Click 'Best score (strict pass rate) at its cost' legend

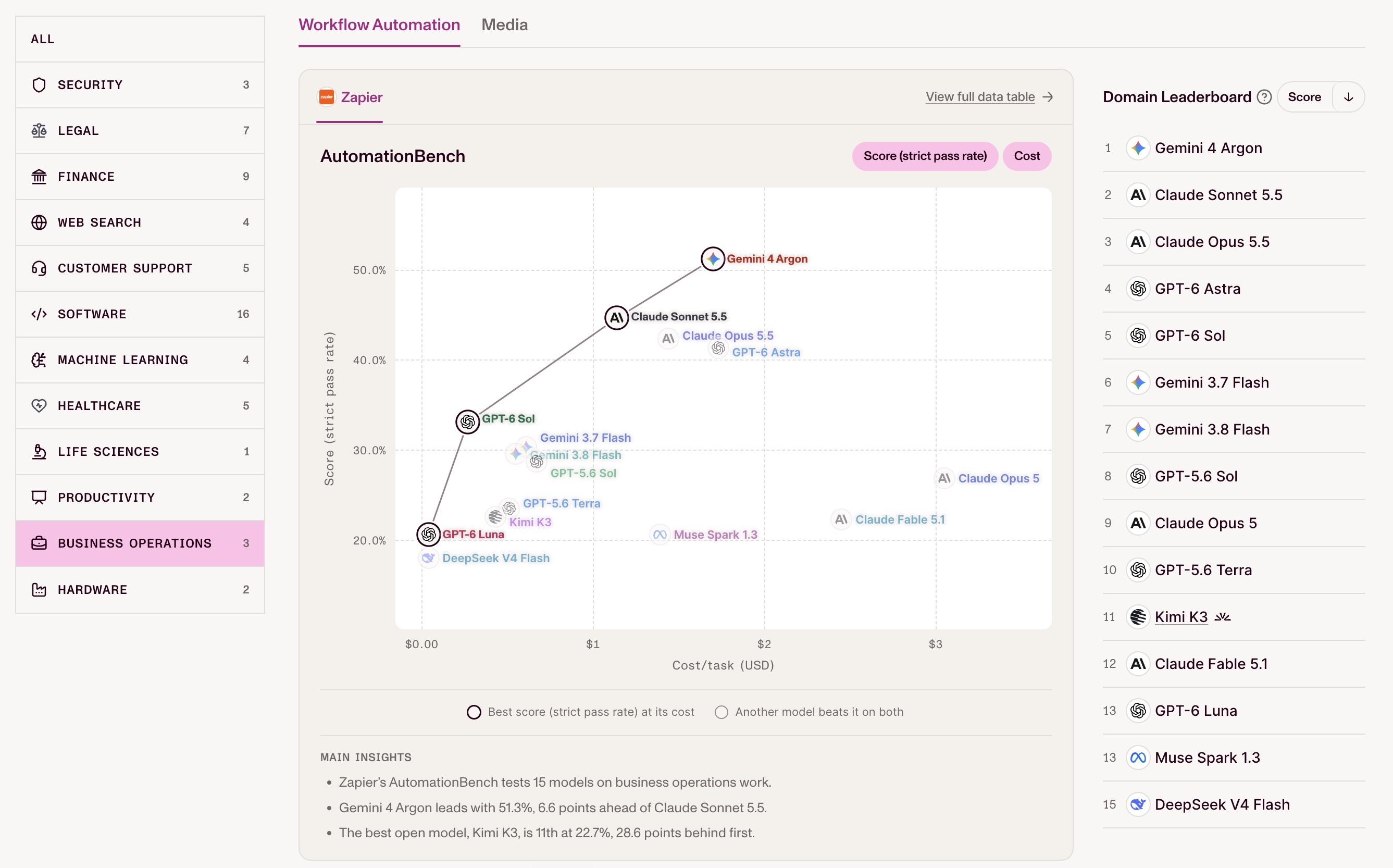tap(581, 712)
